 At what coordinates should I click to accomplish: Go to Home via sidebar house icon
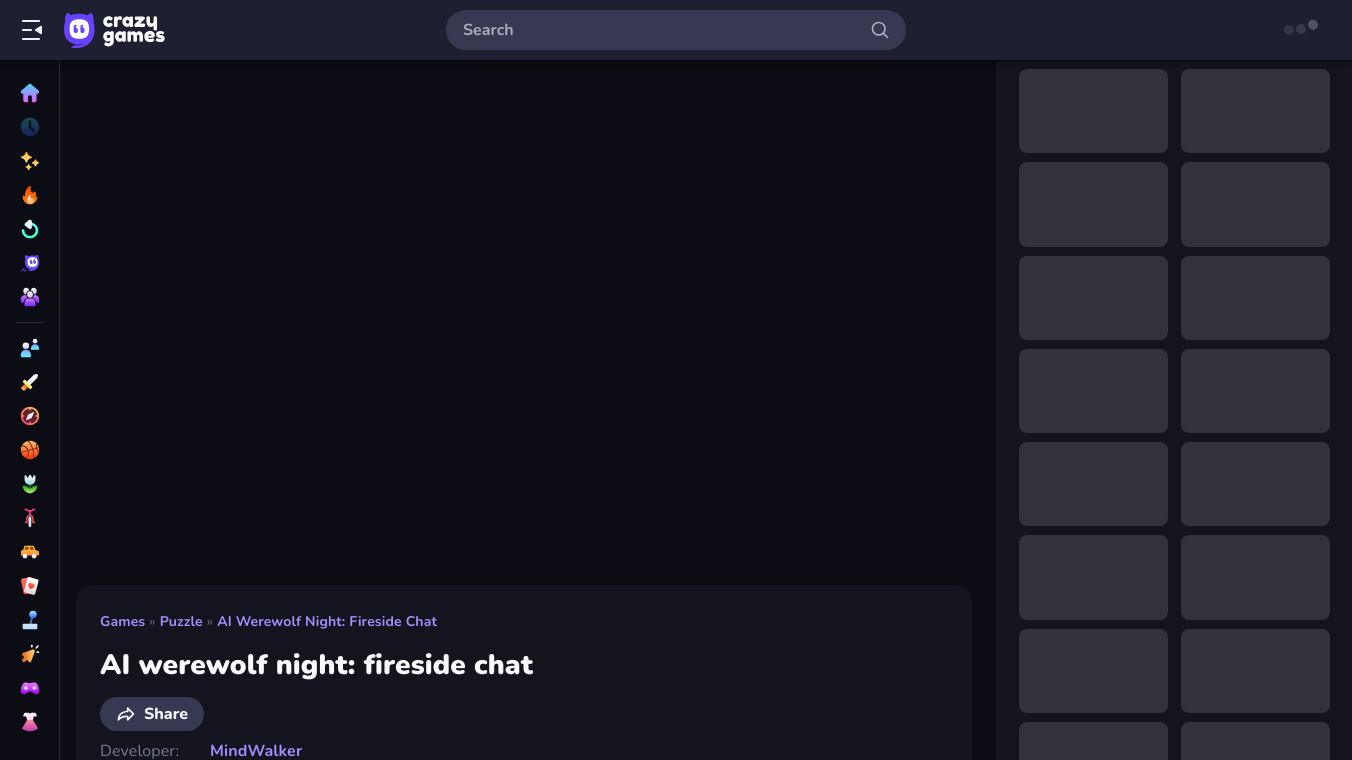pos(30,93)
